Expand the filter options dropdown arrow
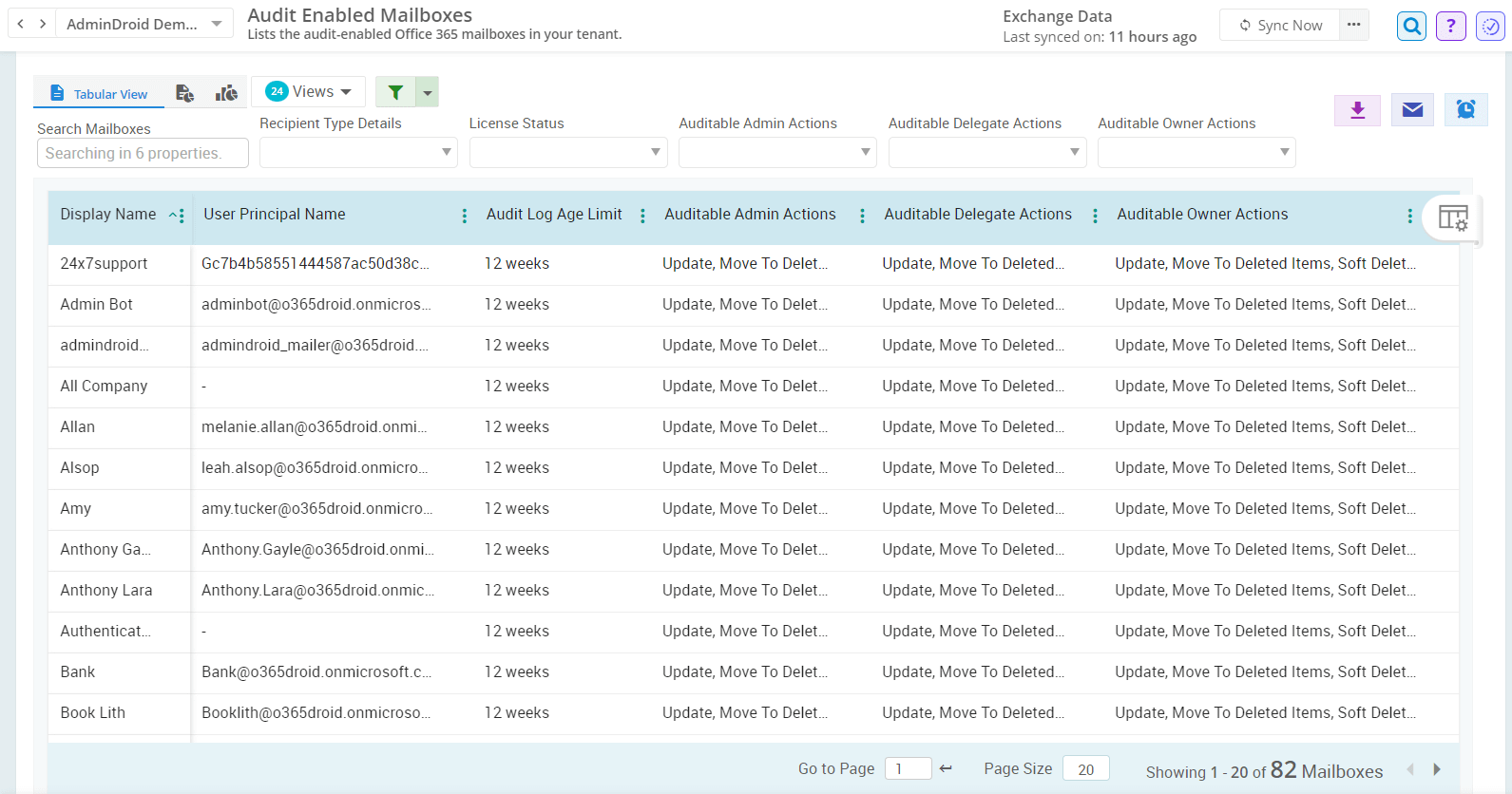 pyautogui.click(x=428, y=92)
